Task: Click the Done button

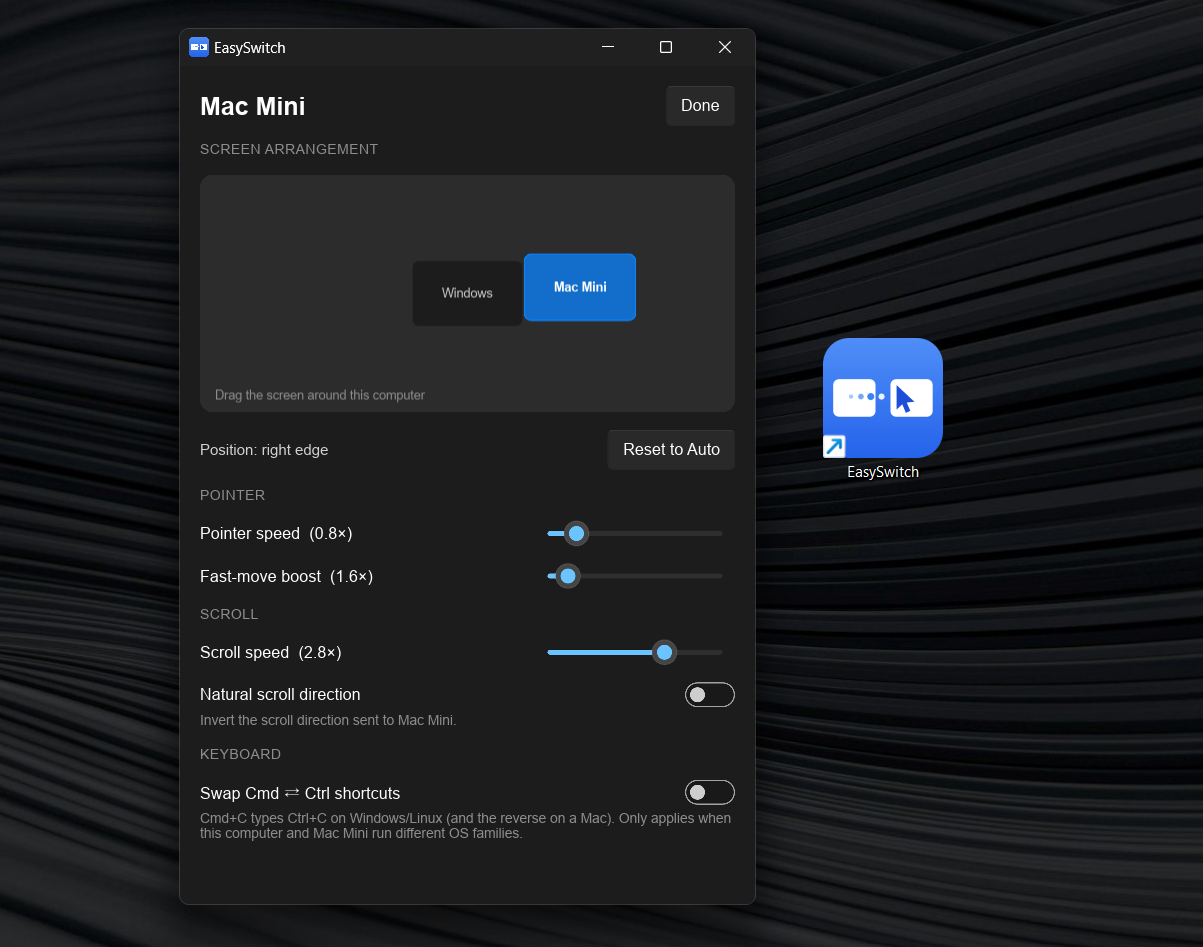Action: point(700,106)
